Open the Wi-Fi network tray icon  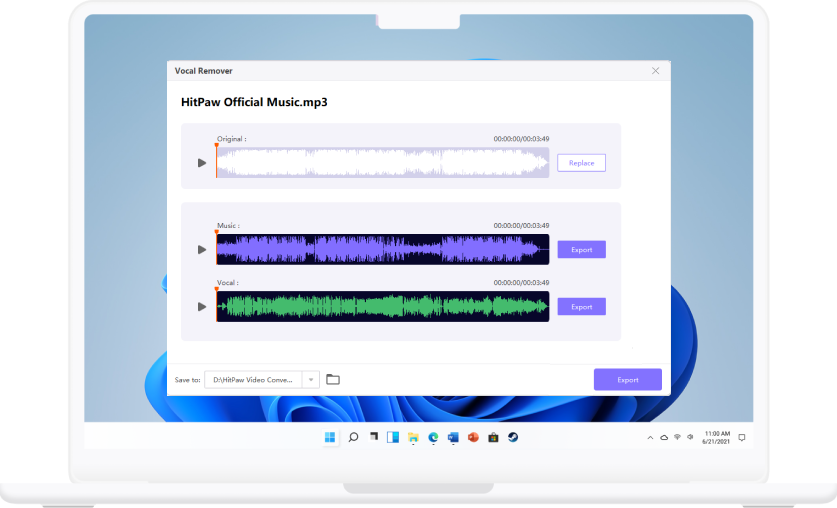(x=677, y=437)
